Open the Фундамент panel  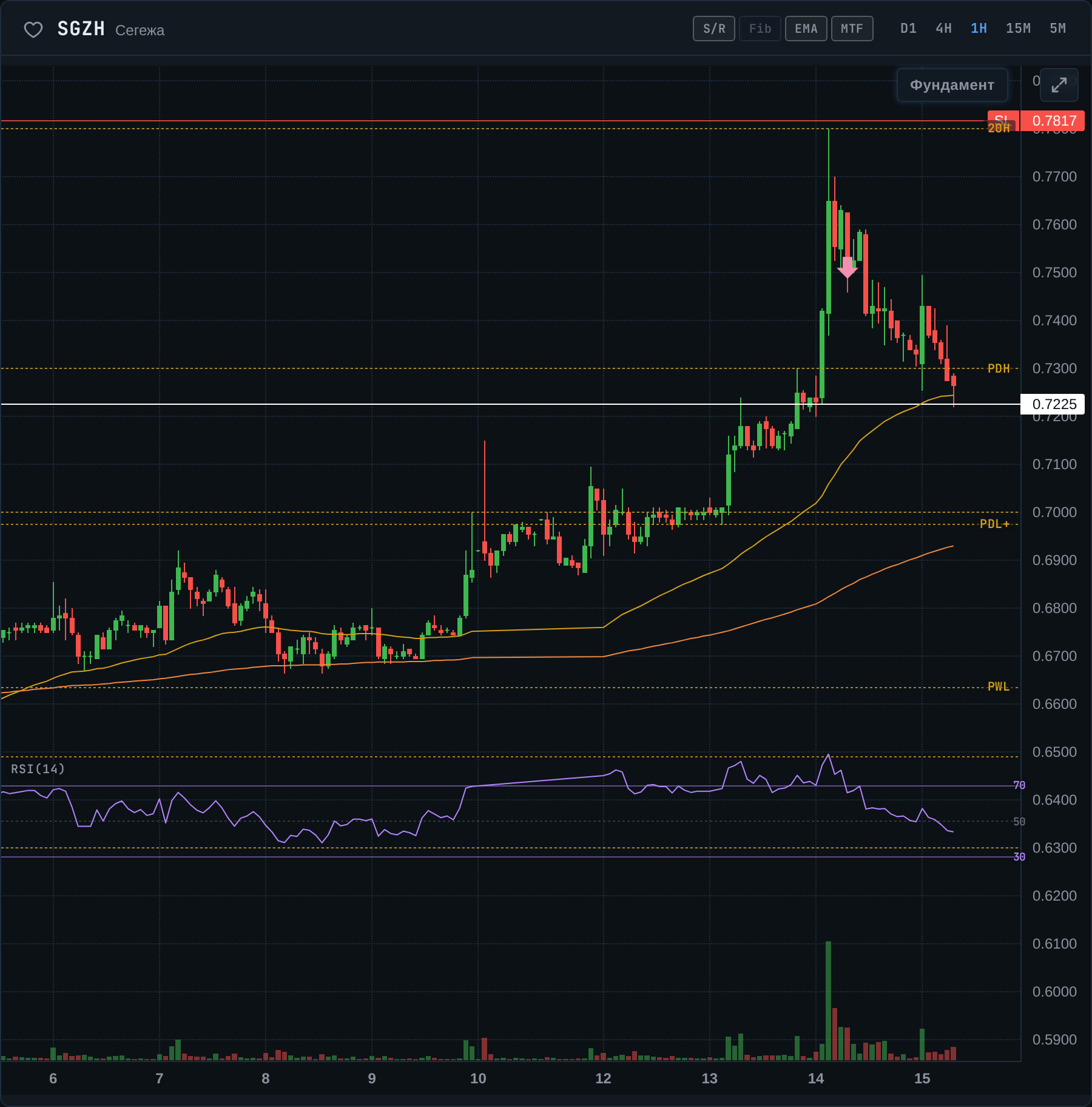(x=952, y=85)
